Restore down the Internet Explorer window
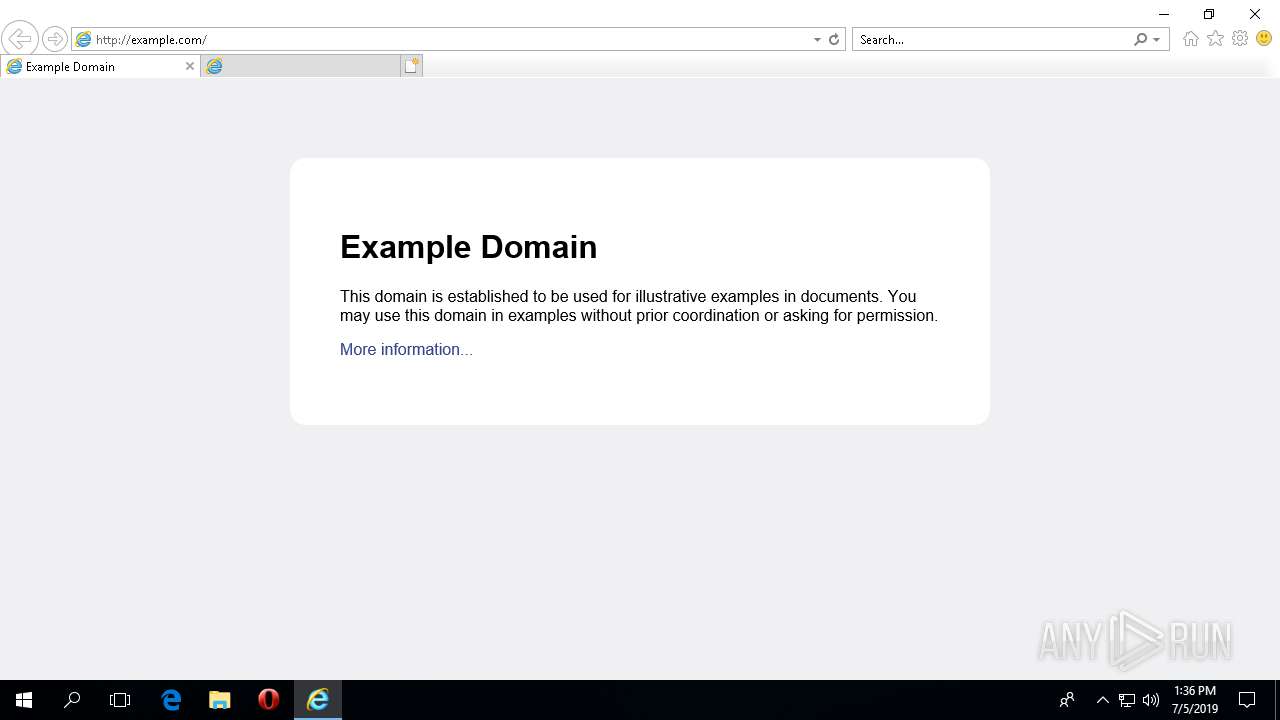The width and height of the screenshot is (1280, 720). click(1209, 14)
